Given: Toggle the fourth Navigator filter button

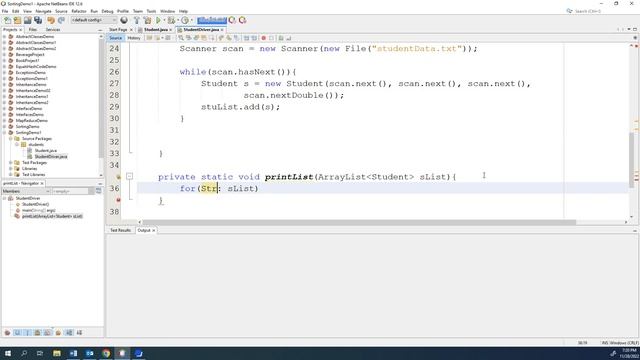Looking at the screenshot, I should [x=38, y=333].
